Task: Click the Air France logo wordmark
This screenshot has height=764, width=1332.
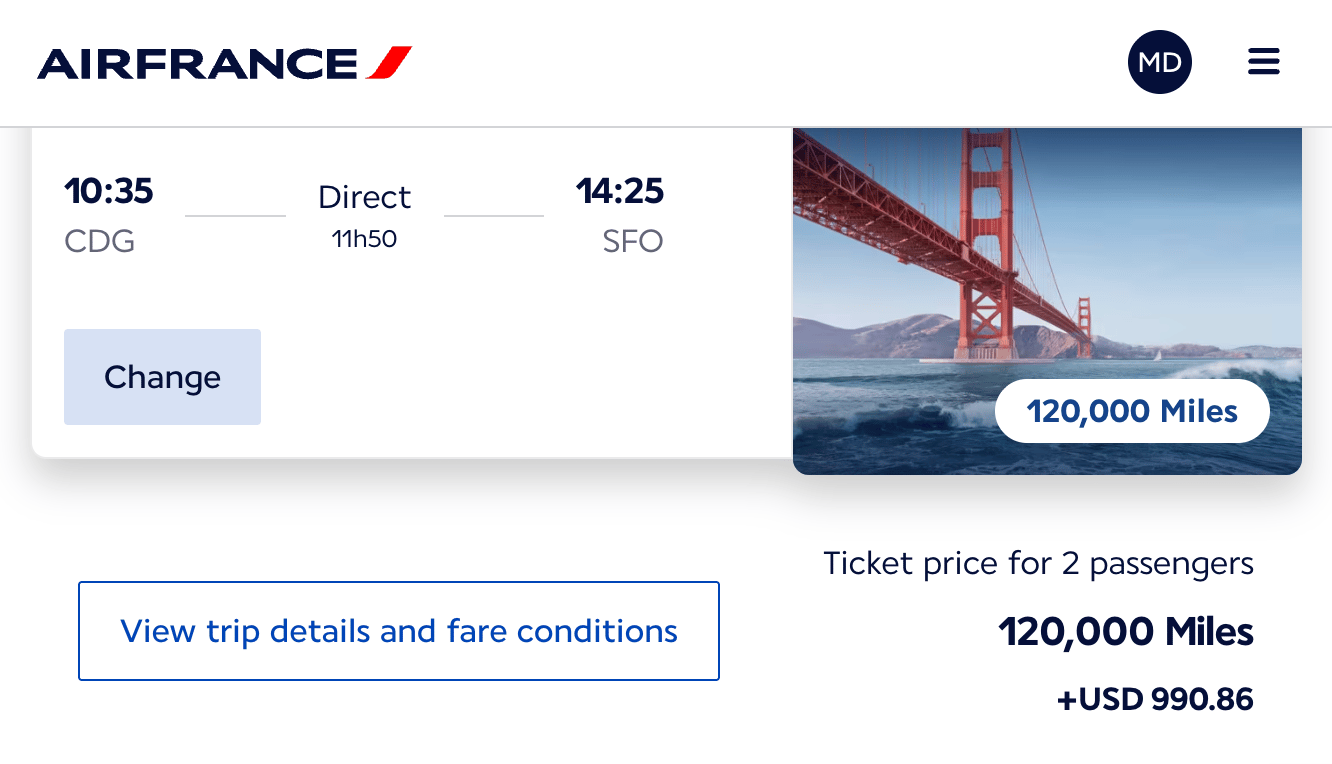Action: (197, 63)
